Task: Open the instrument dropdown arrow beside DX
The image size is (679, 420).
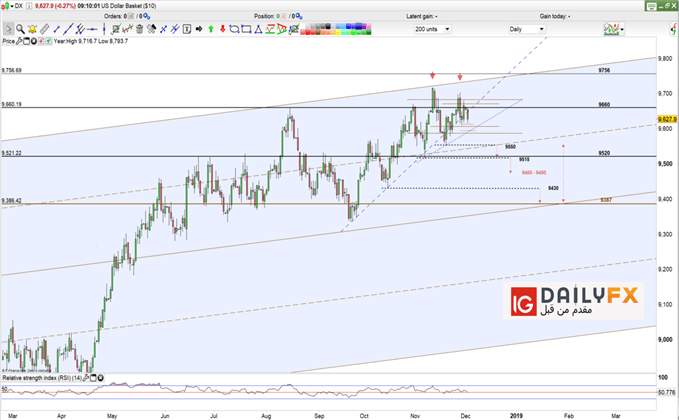Action: (x=12, y=6)
